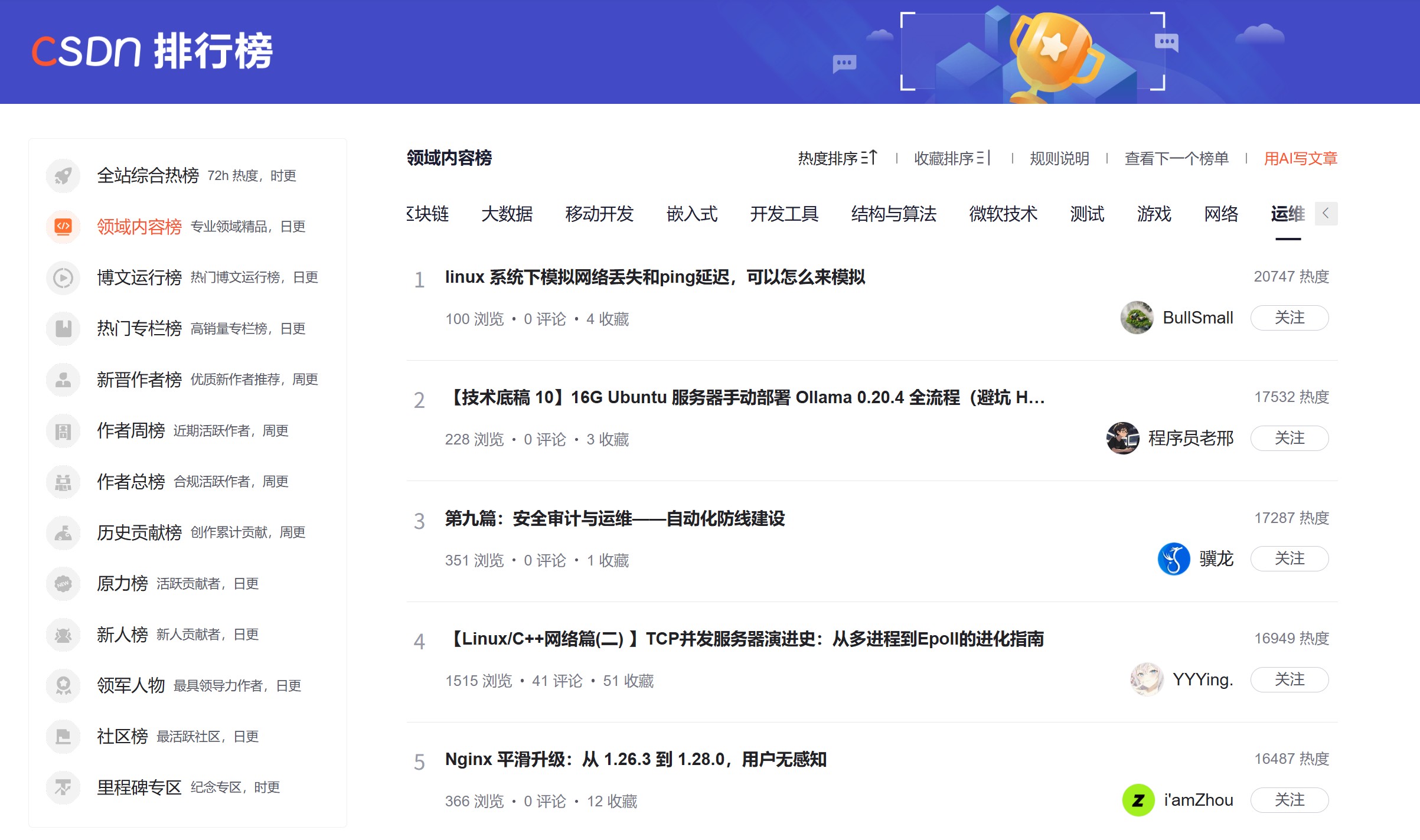Follow YYYing. with the 关注 button
The height and width of the screenshot is (840, 1420).
1290,679
